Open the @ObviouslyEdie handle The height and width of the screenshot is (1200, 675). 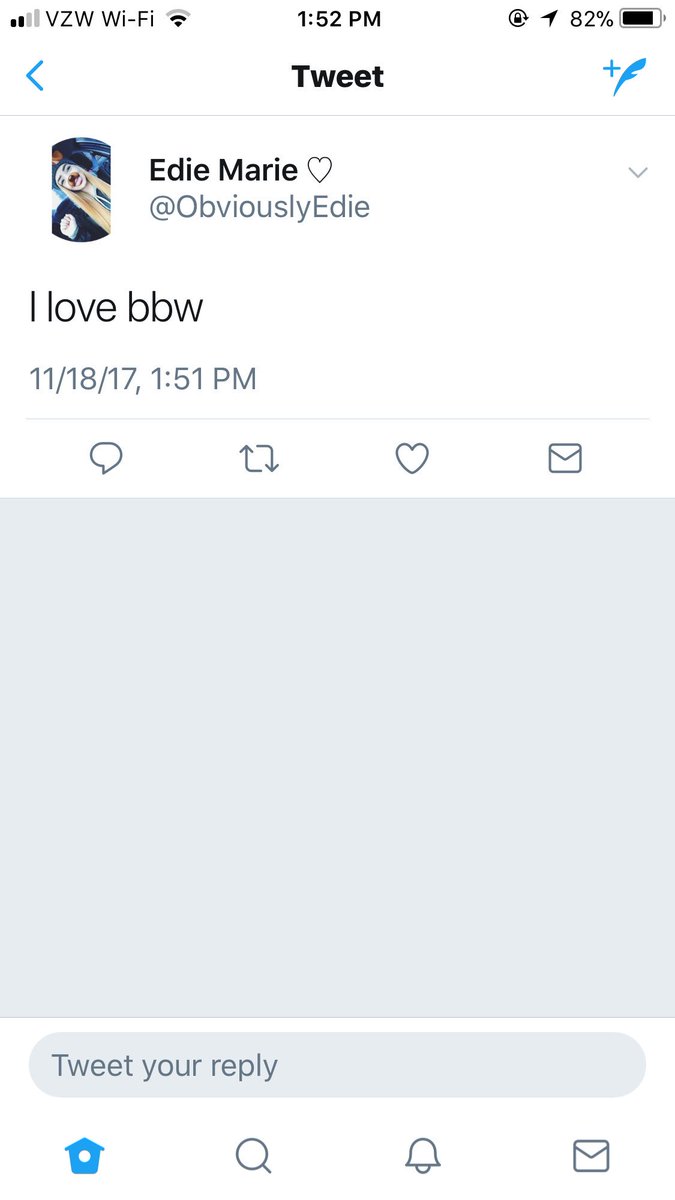click(259, 207)
